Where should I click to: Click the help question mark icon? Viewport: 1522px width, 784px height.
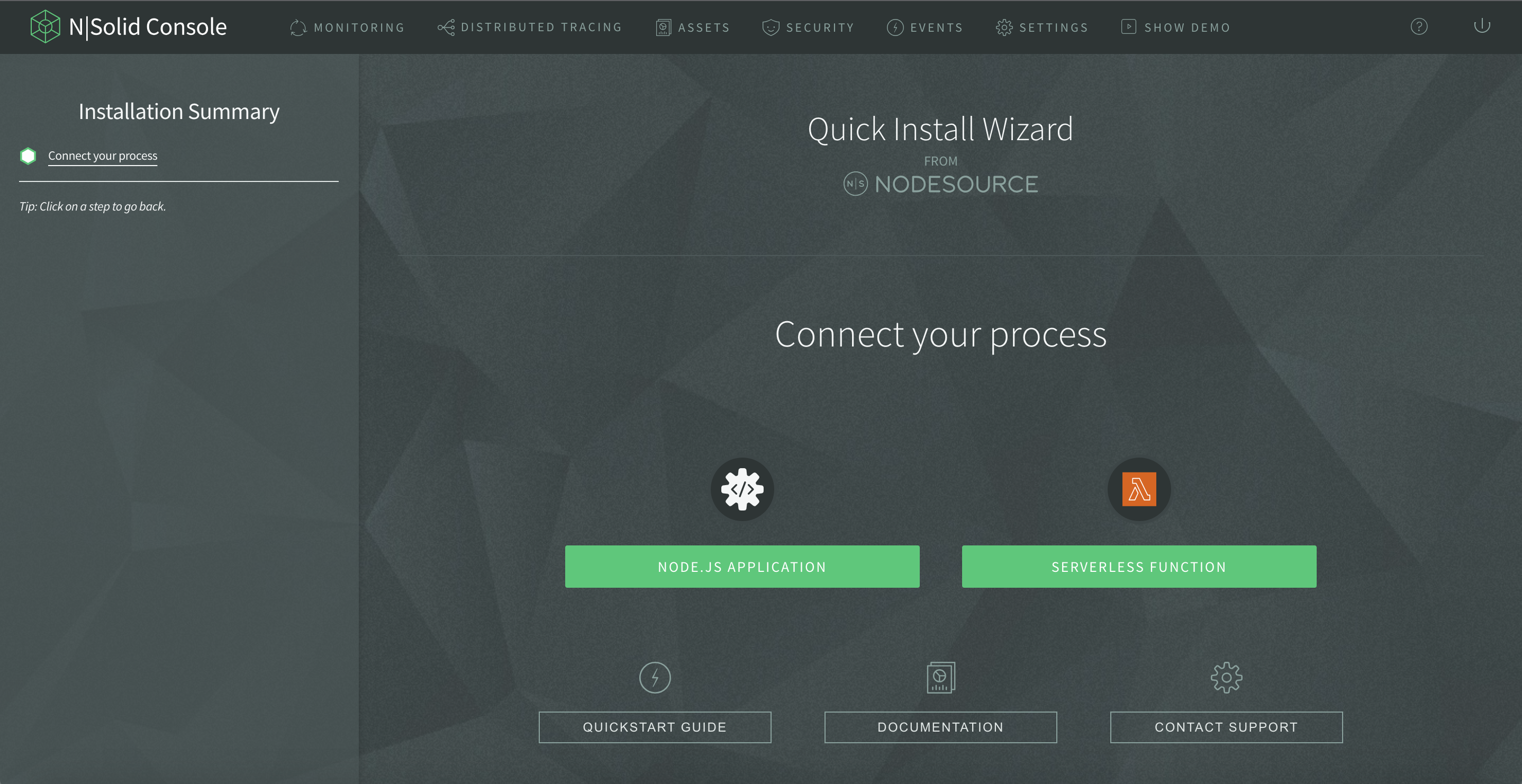(1419, 27)
